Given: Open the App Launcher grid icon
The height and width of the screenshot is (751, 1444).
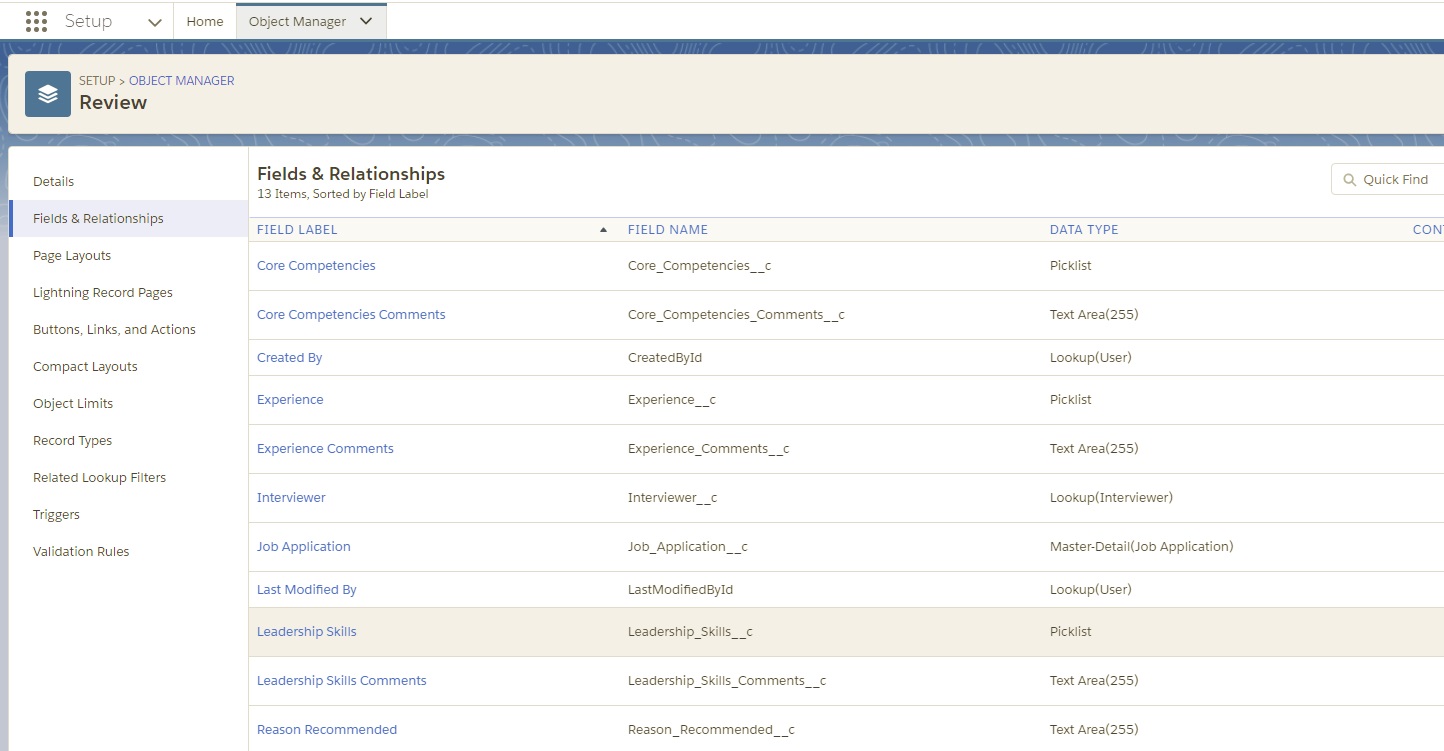Looking at the screenshot, I should pyautogui.click(x=36, y=21).
